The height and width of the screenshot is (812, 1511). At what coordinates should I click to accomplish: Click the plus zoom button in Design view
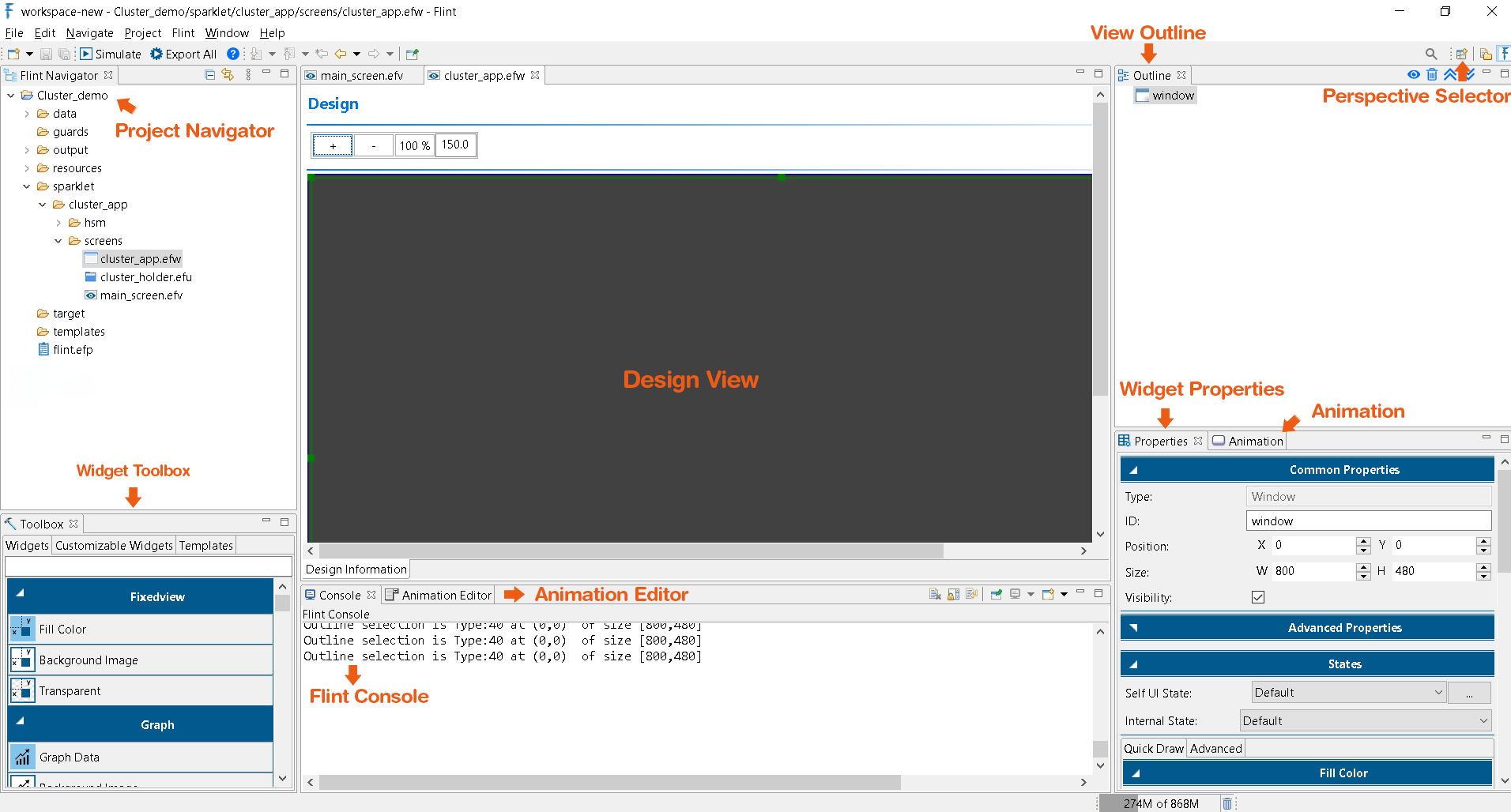[x=332, y=145]
